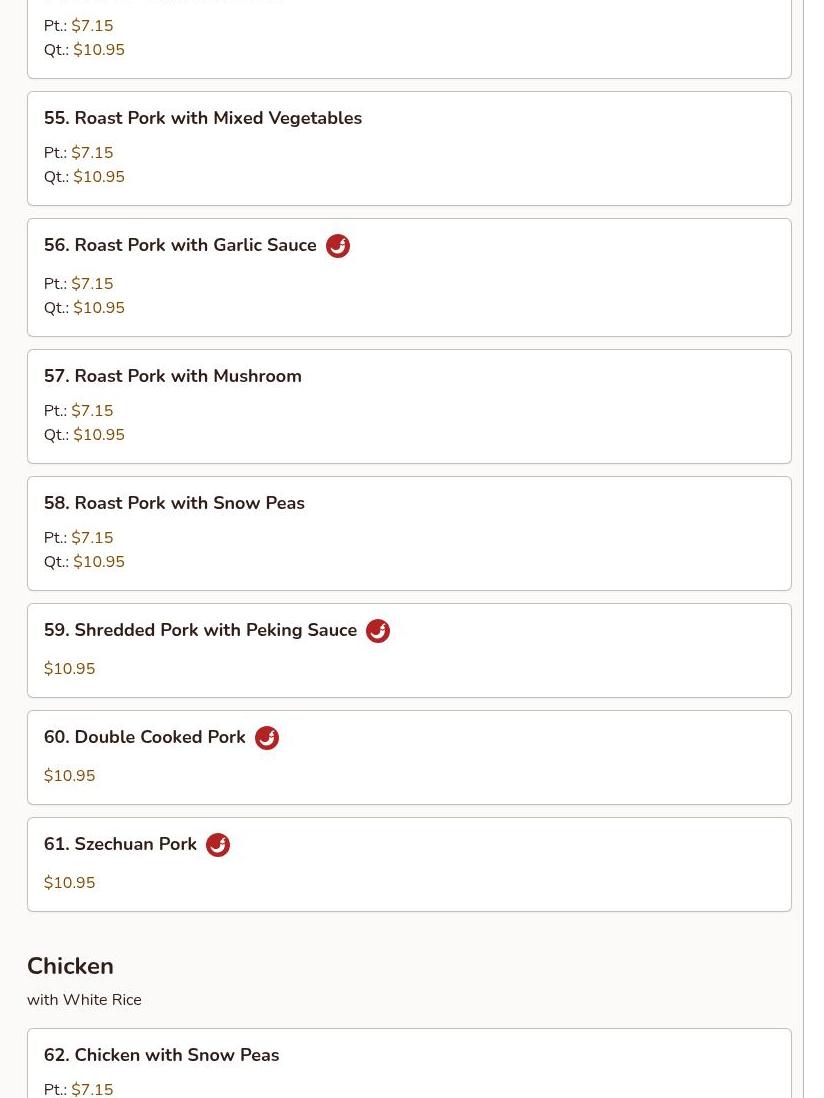The image size is (824, 1098).
Task: Click $10.95 price of Shredded Pork with Peking Sauce
Action: pyautogui.click(x=69, y=668)
